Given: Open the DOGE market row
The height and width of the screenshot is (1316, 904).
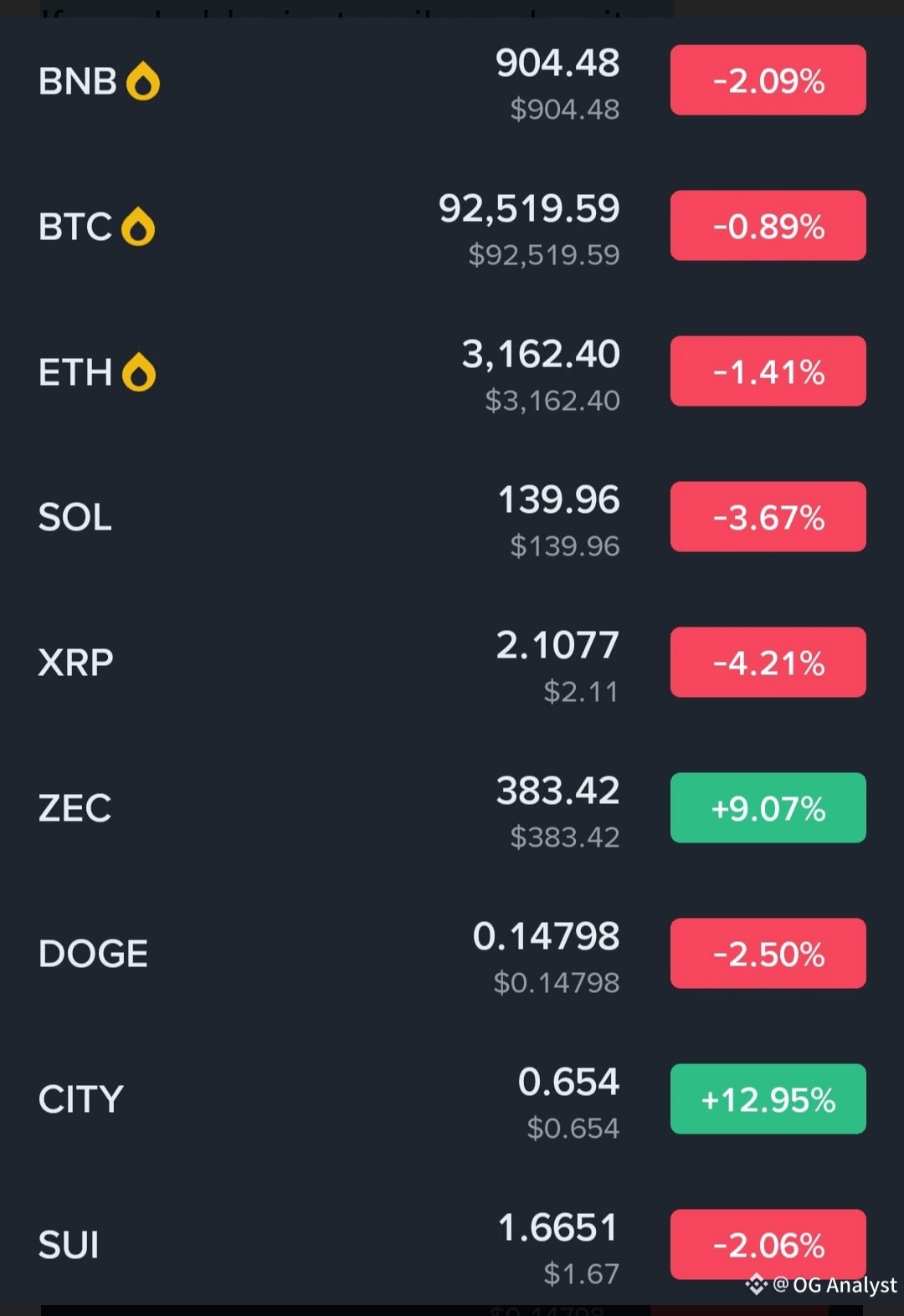Looking at the screenshot, I should coord(335,954).
